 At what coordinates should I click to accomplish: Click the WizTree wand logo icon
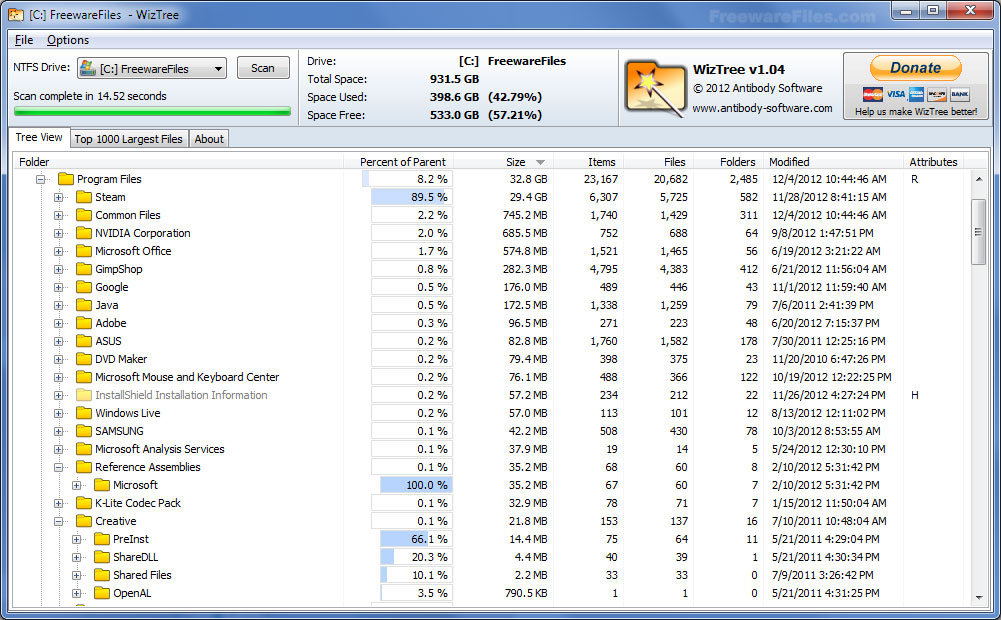pos(654,89)
